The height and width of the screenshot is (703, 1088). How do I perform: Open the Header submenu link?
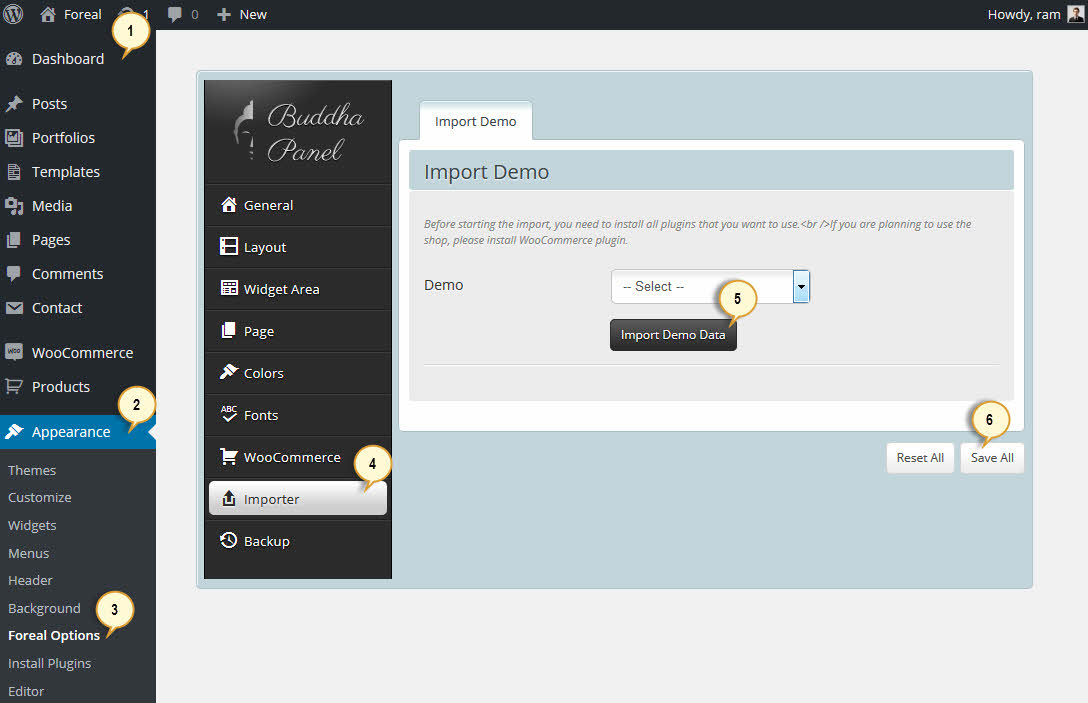30,580
